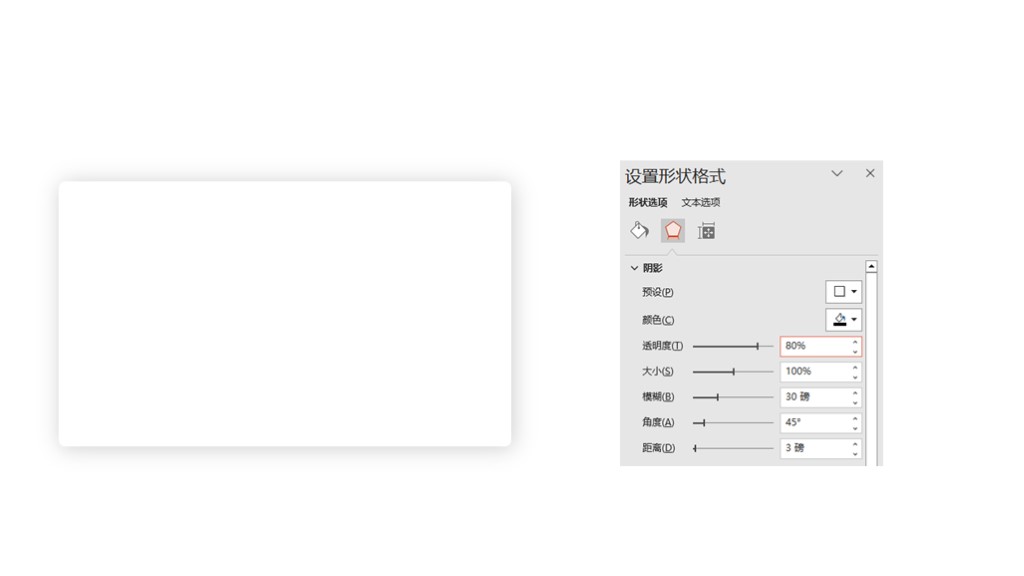Increase 模糊 with the up spinner
Viewport: 1024px width, 576px height.
[x=855, y=392]
